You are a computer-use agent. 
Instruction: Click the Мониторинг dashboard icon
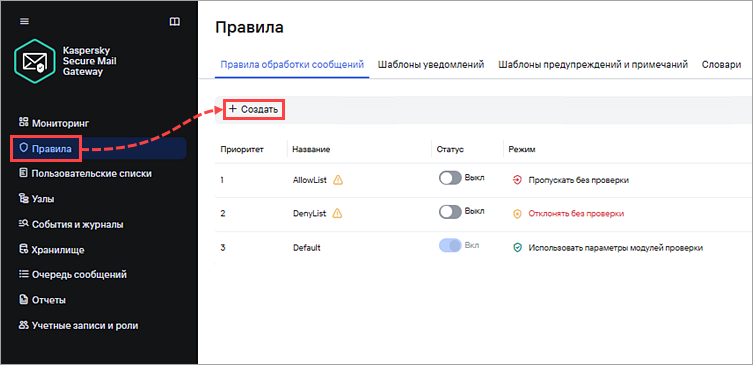click(23, 123)
